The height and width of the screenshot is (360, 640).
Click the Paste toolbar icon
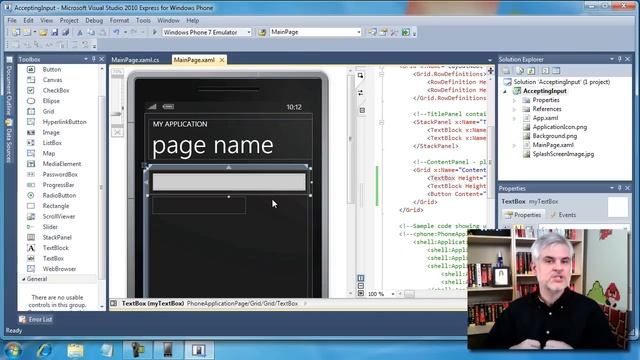(x=102, y=32)
